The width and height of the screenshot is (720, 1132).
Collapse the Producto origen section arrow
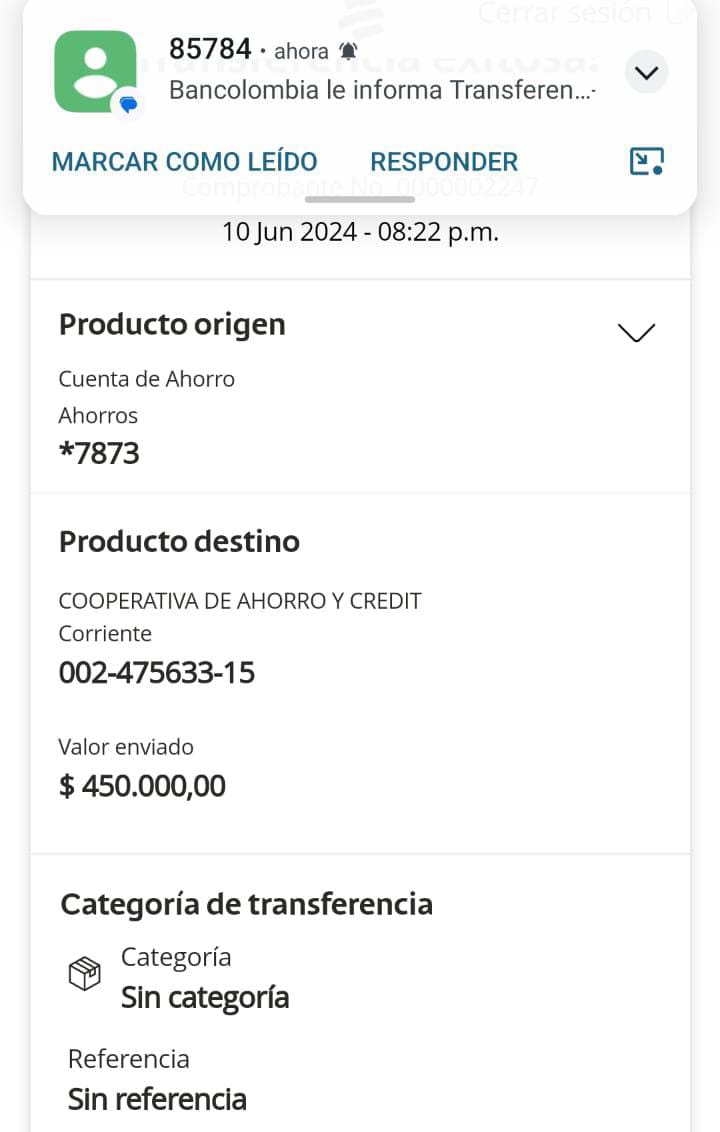tap(637, 332)
